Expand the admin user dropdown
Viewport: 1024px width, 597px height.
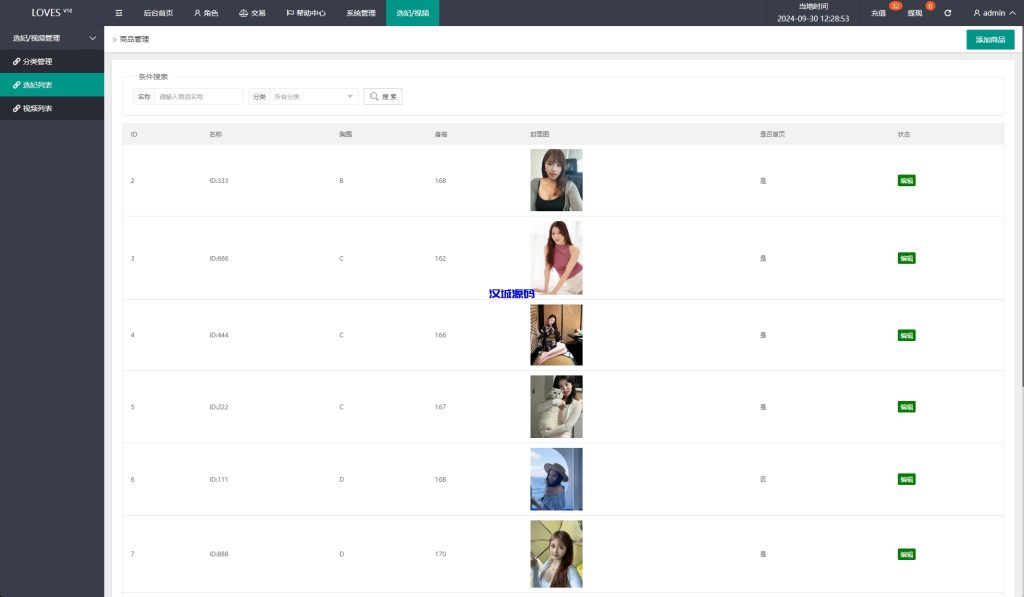point(993,13)
